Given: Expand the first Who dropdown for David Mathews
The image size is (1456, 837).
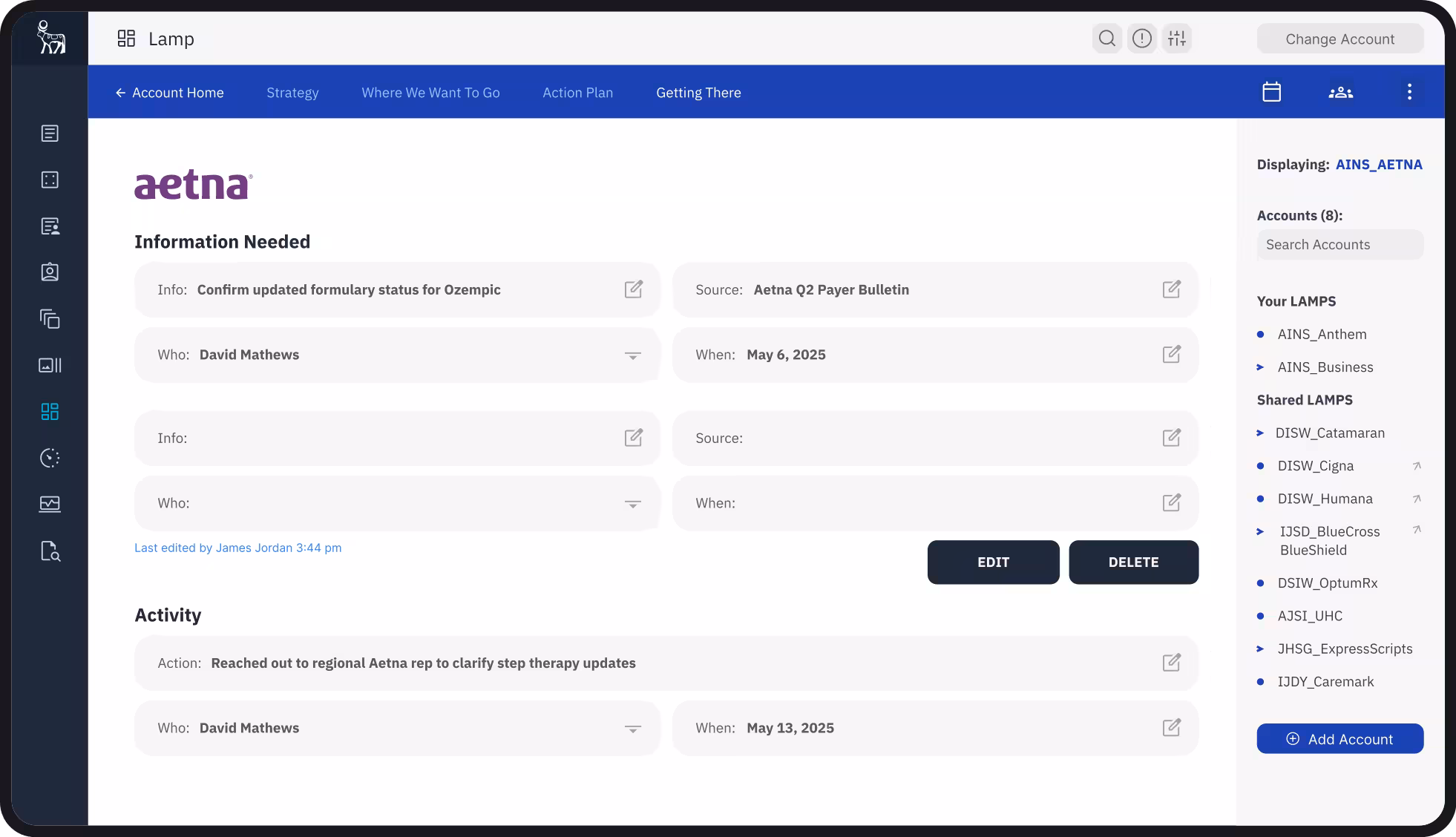Looking at the screenshot, I should 632,355.
